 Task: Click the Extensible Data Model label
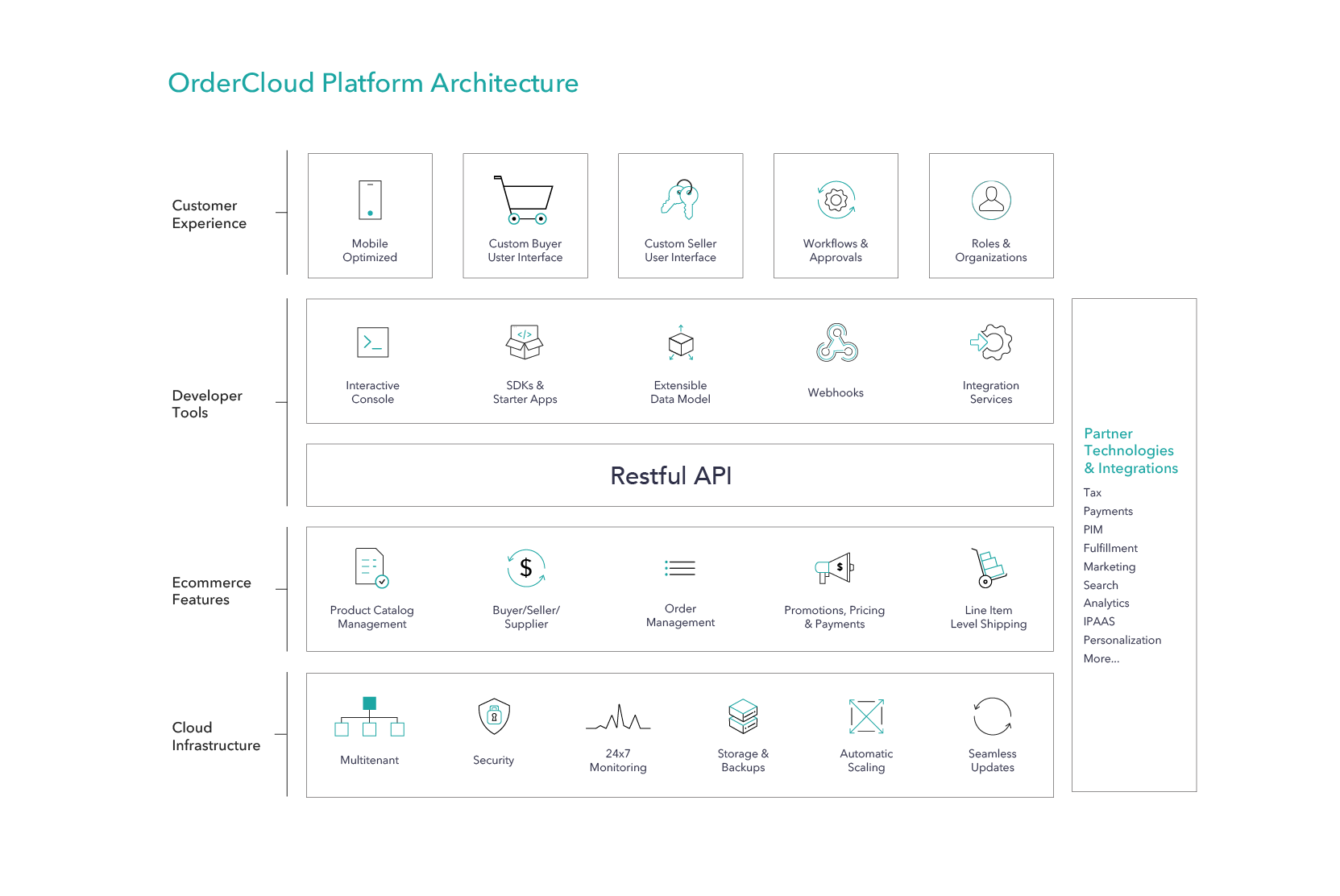681,392
